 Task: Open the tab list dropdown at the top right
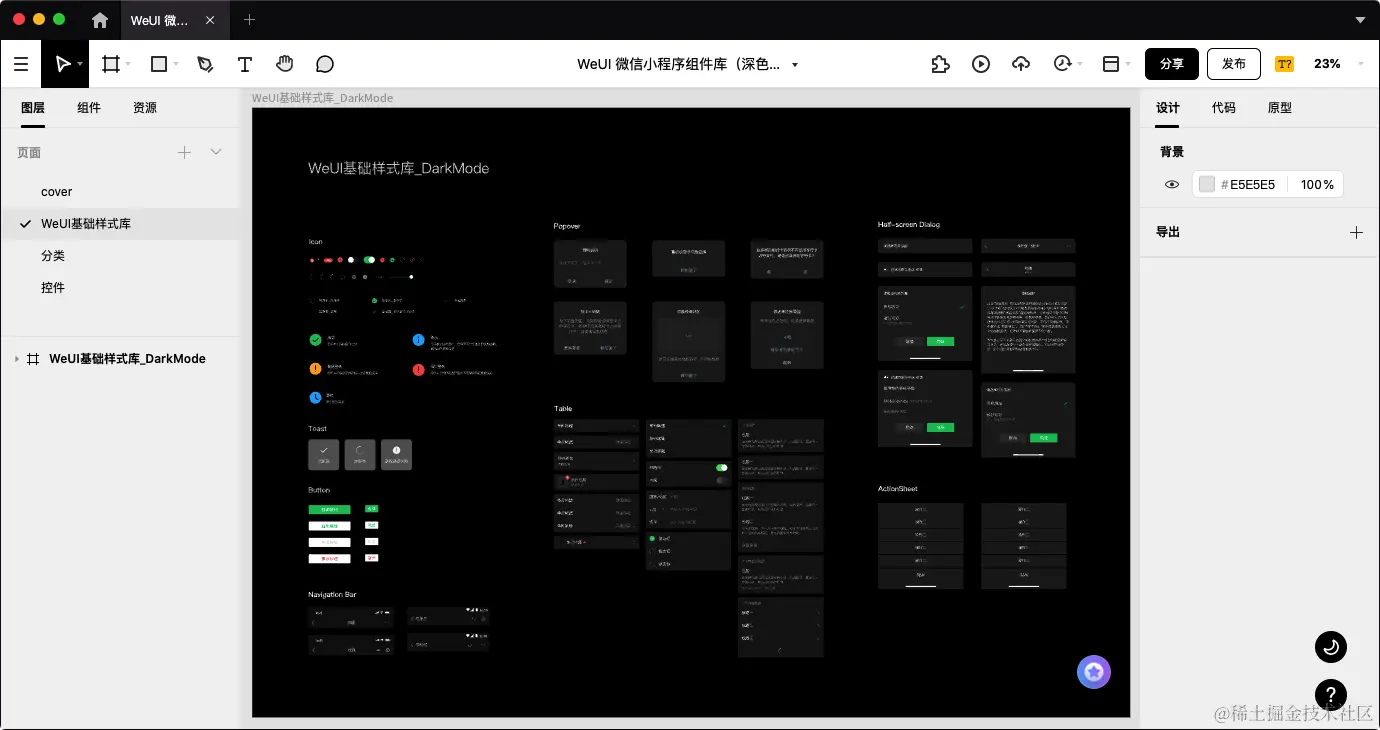[1360, 20]
